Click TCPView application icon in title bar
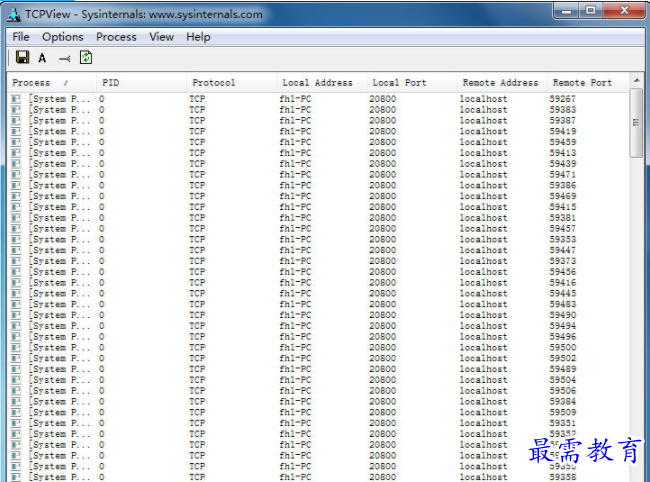Screen dimensions: 650x482 click(x=14, y=15)
